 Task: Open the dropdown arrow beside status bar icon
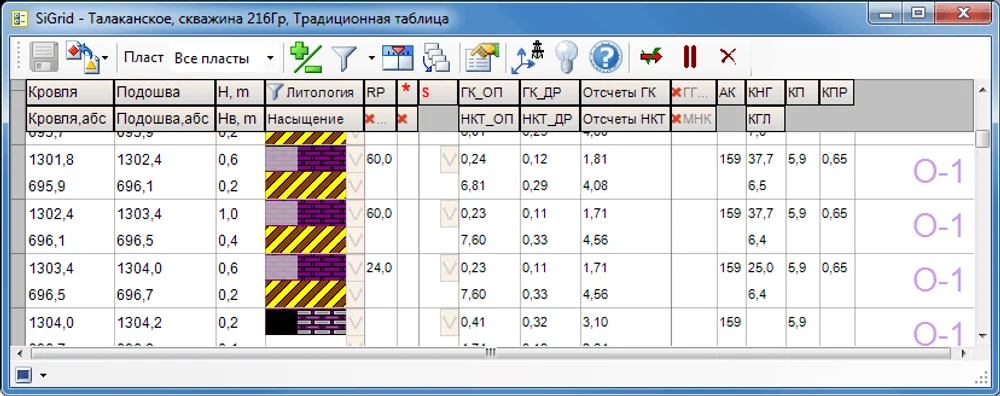43,376
